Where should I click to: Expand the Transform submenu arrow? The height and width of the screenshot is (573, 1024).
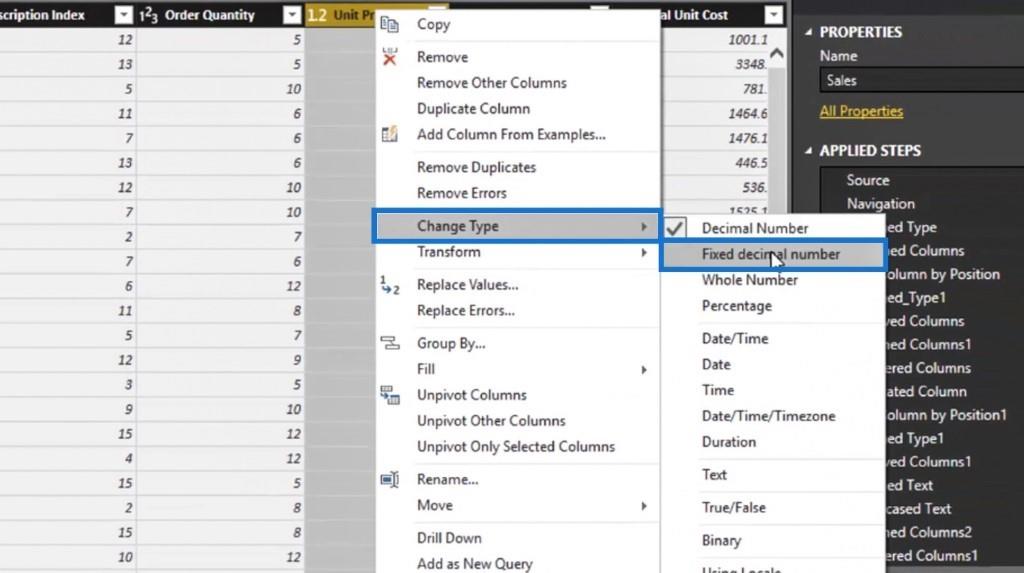point(644,252)
